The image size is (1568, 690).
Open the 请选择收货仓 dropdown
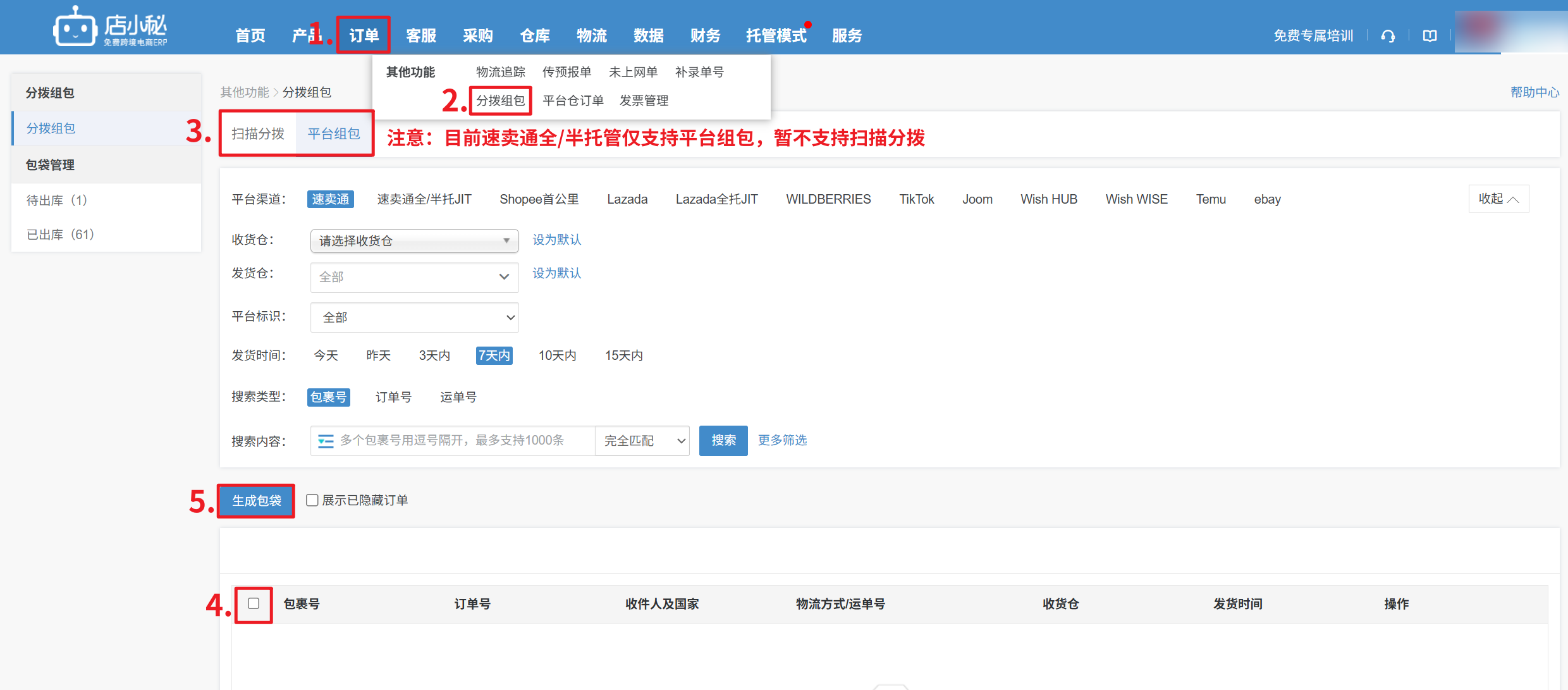coord(414,240)
